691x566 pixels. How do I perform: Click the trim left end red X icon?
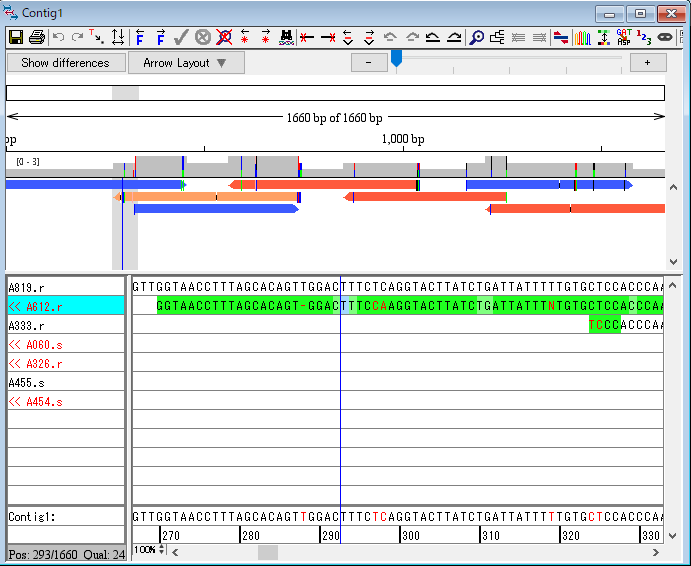click(307, 38)
